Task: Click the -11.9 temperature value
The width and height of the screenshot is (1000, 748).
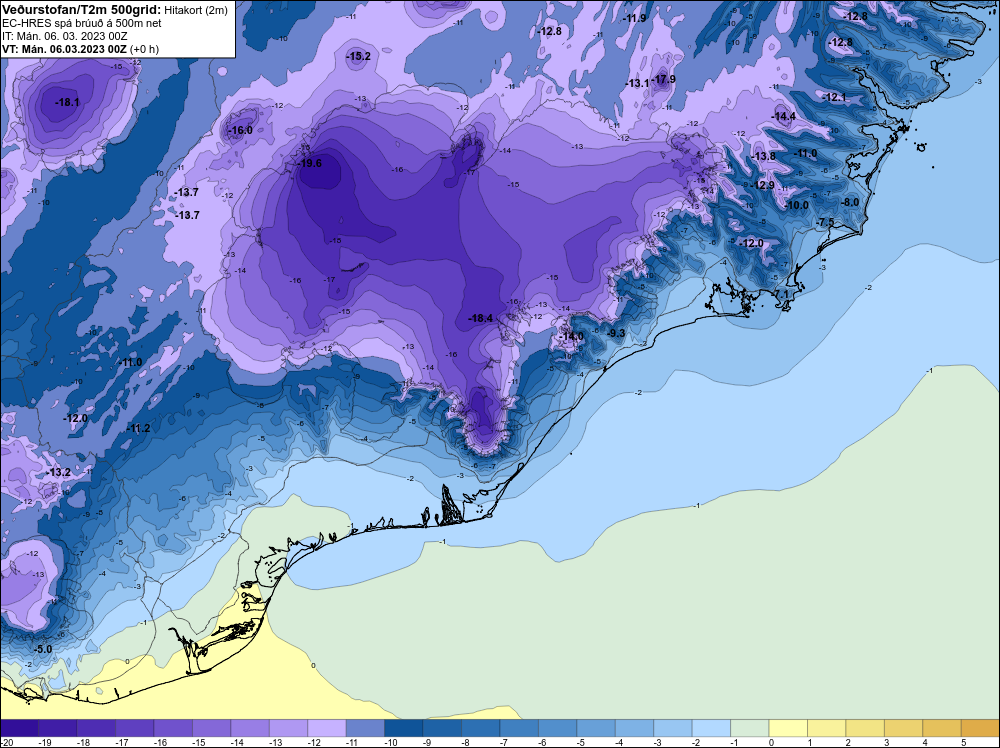Action: [635, 18]
